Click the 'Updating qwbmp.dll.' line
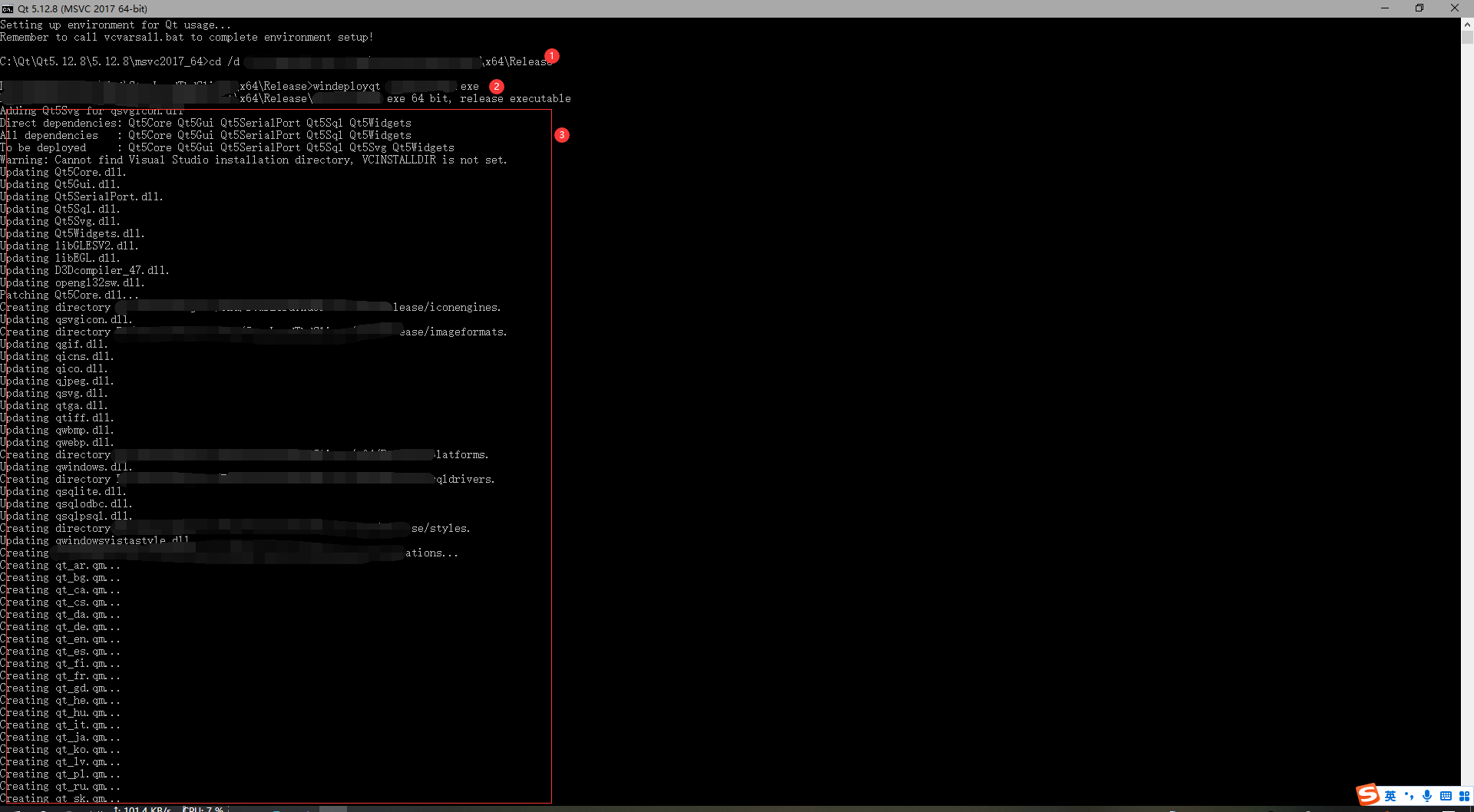Viewport: 1474px width, 812px height. click(57, 431)
